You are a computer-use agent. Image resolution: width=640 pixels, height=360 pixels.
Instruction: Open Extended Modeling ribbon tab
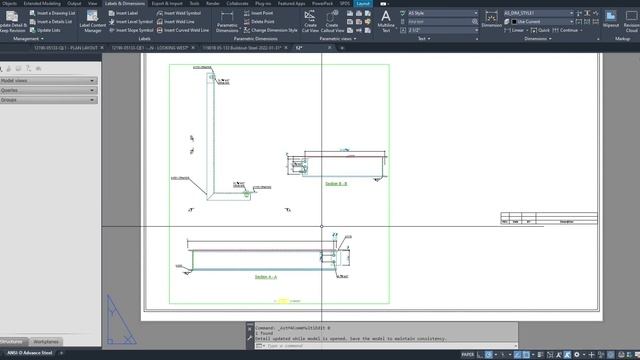42,3
